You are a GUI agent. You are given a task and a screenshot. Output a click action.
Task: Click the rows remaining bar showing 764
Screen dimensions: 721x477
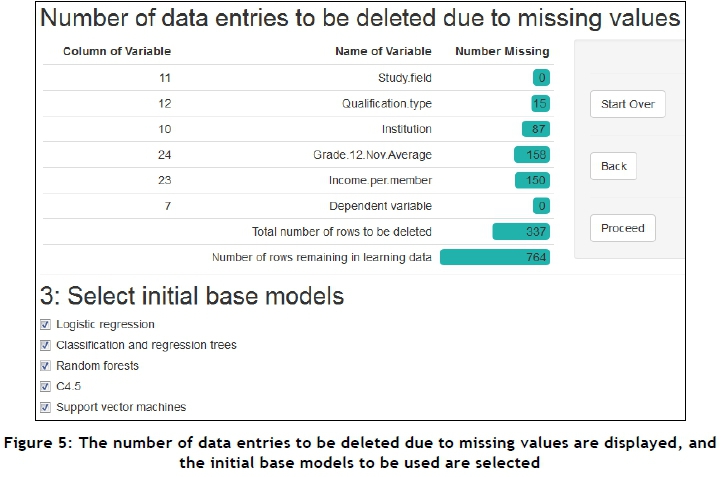click(495, 257)
